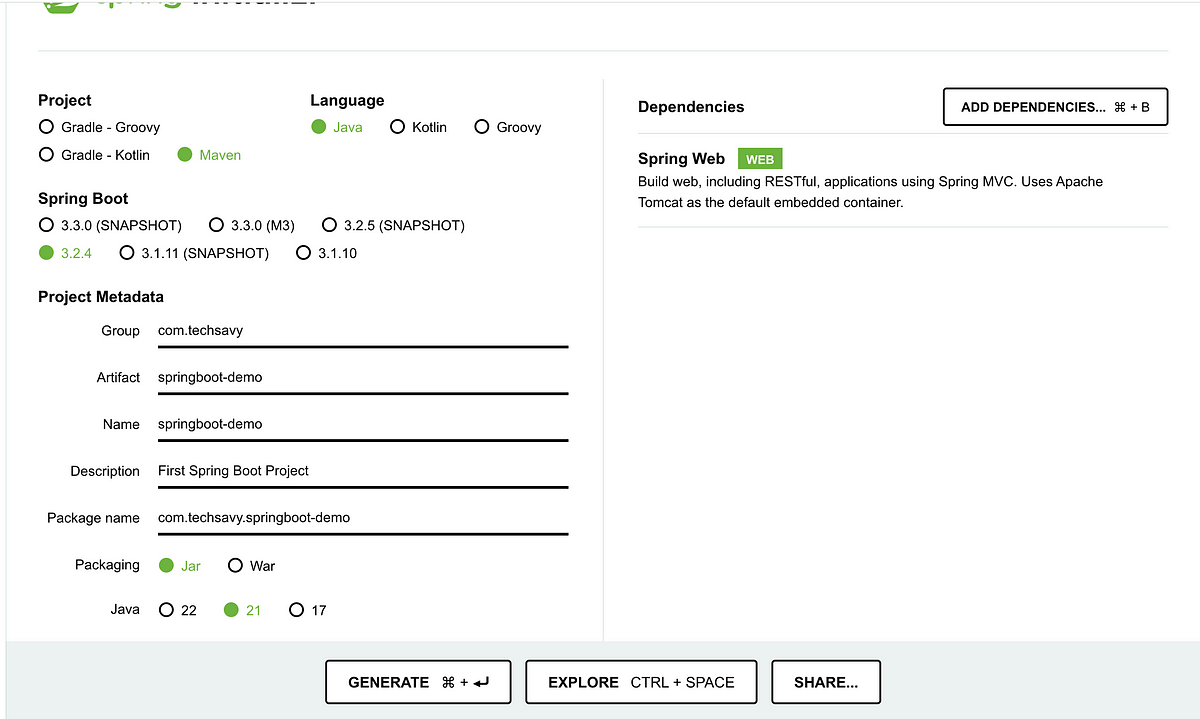
Task: Select Gradle - Groovy project type
Action: click(x=99, y=127)
